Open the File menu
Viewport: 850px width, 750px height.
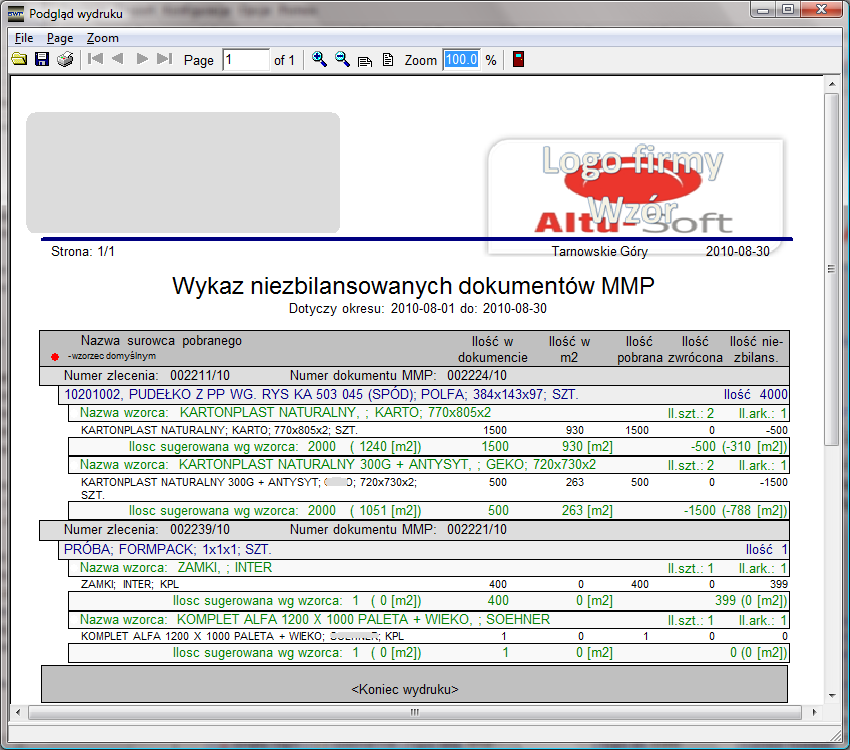click(24, 38)
